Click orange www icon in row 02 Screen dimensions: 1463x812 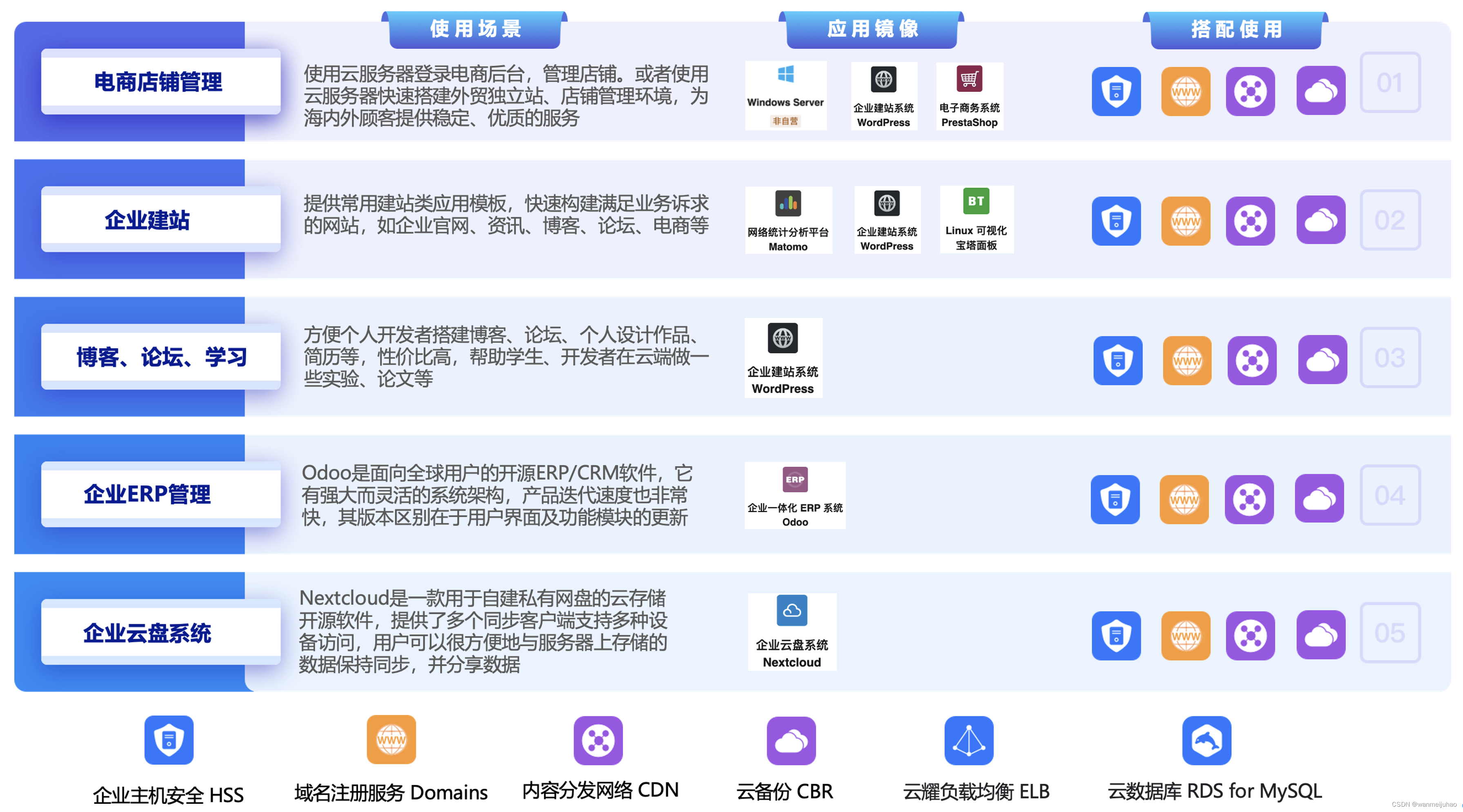pos(1186,221)
